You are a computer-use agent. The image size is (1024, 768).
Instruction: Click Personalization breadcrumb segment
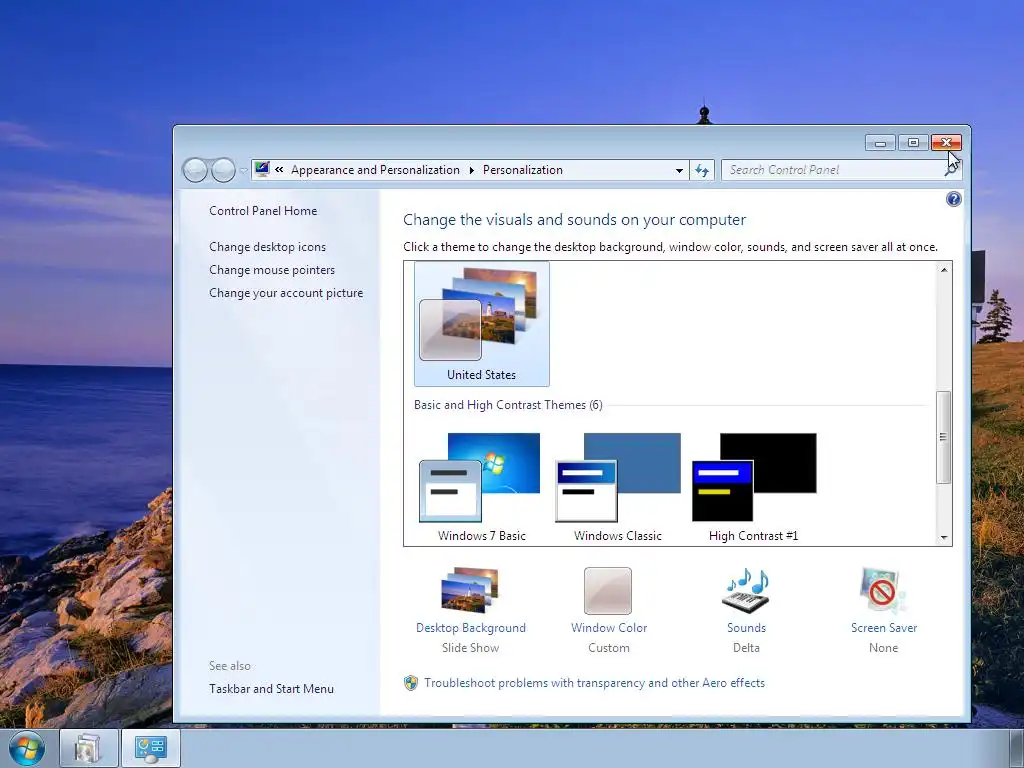522,170
